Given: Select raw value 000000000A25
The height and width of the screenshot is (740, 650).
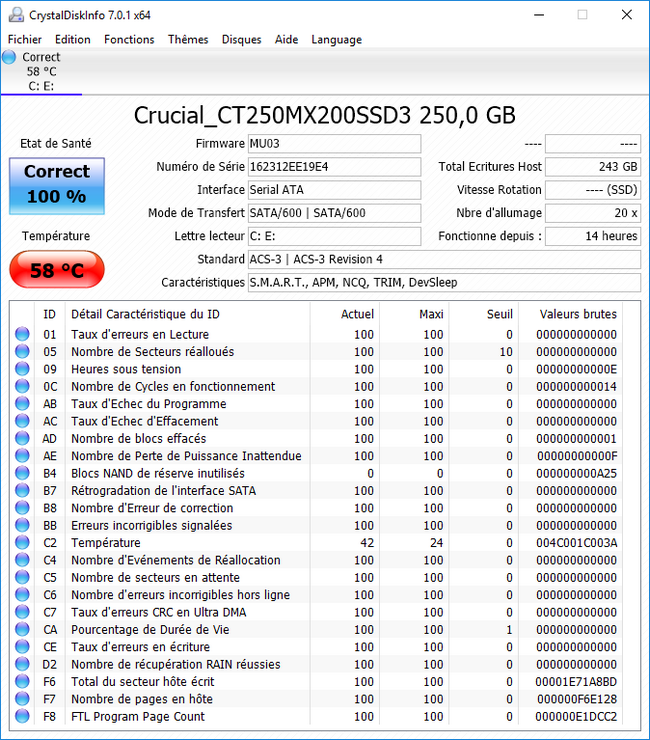Looking at the screenshot, I should click(x=576, y=473).
